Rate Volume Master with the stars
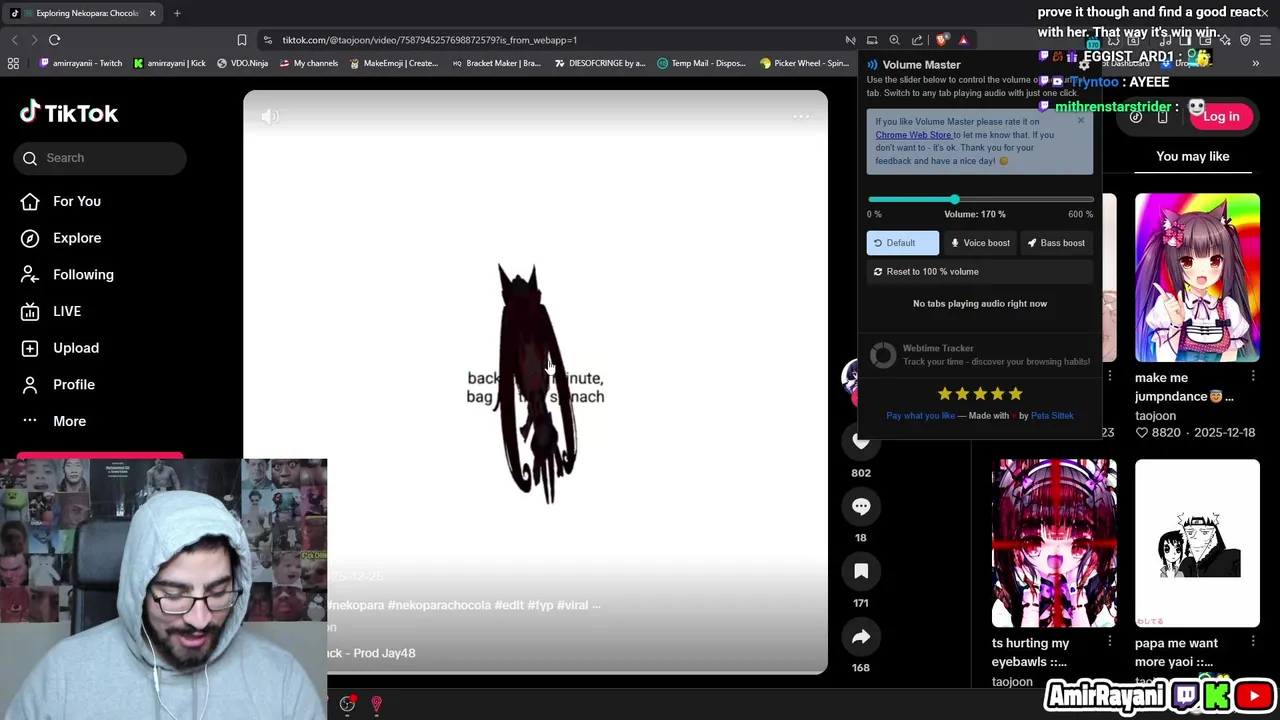Image resolution: width=1280 pixels, height=720 pixels. click(980, 394)
